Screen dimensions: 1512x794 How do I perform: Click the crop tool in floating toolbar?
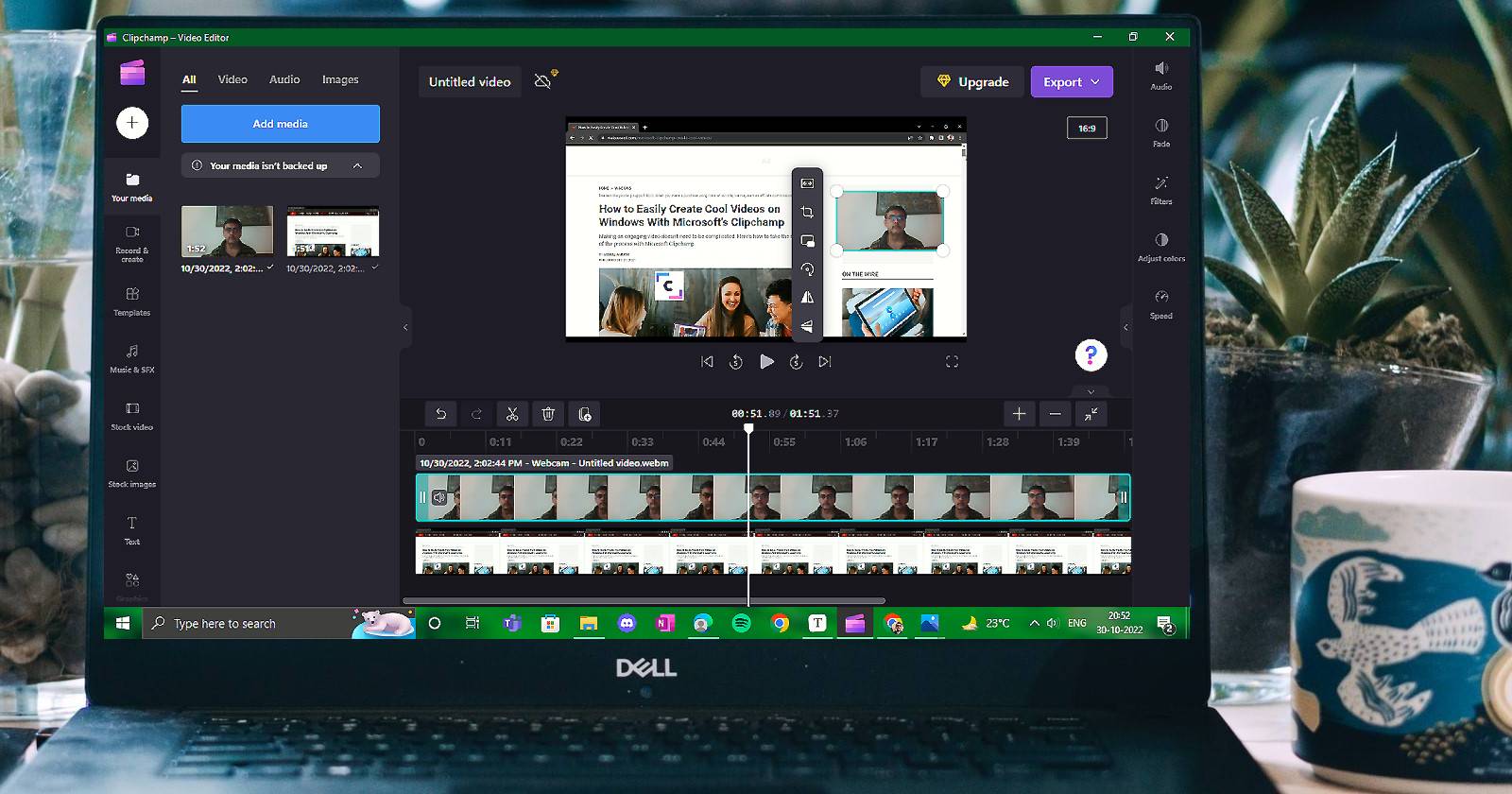tap(807, 212)
